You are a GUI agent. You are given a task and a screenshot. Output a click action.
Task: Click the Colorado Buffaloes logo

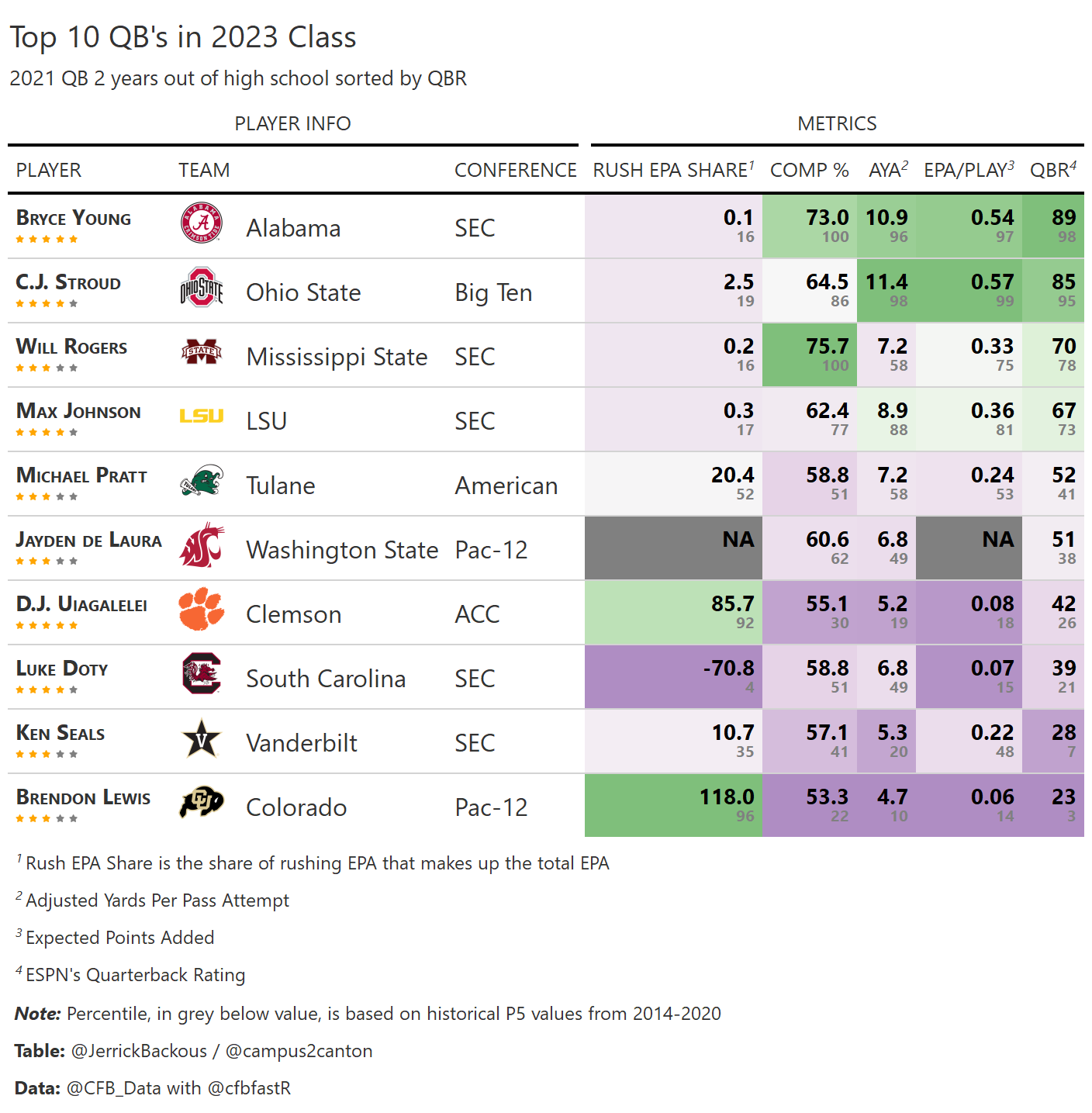point(202,803)
